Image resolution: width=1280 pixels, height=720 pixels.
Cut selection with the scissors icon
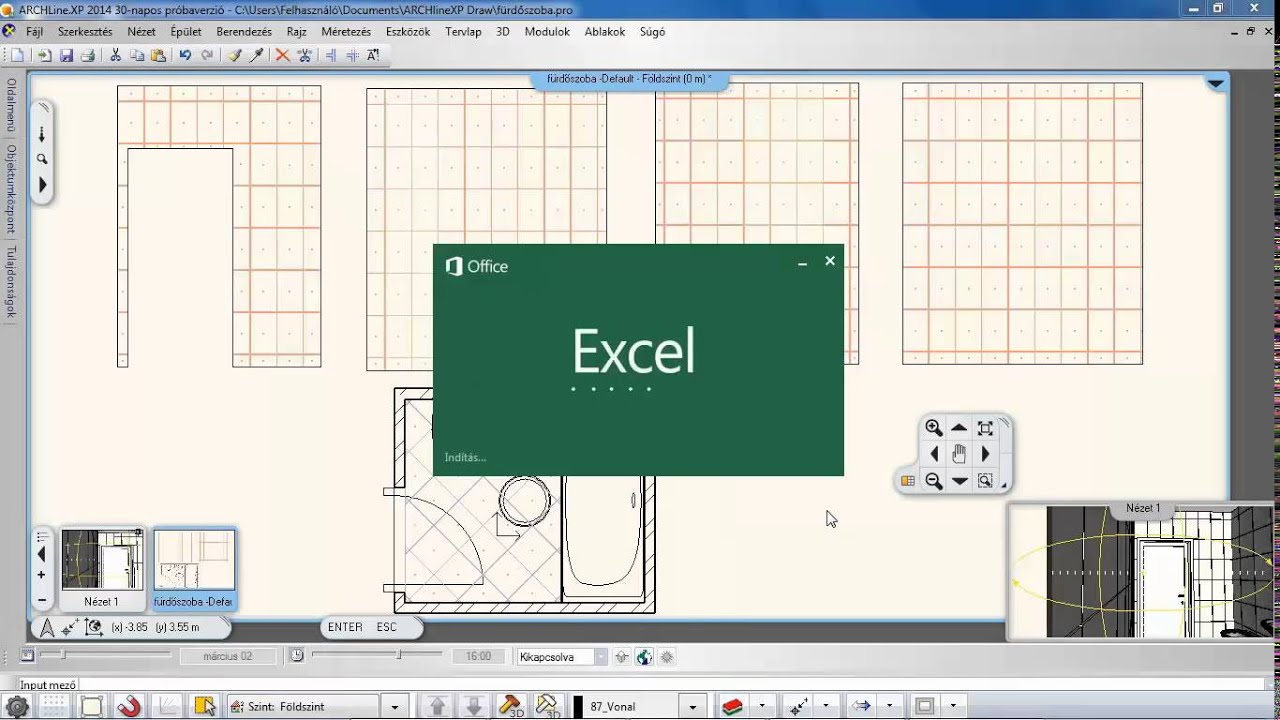(115, 55)
